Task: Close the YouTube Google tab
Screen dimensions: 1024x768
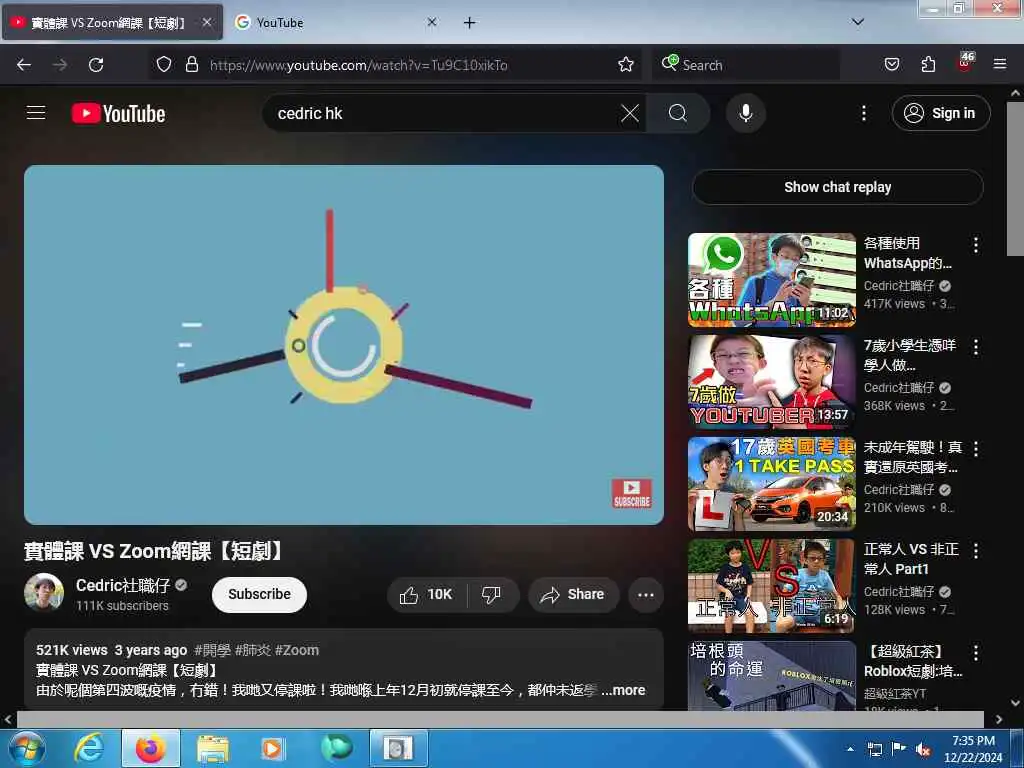Action: (x=432, y=23)
